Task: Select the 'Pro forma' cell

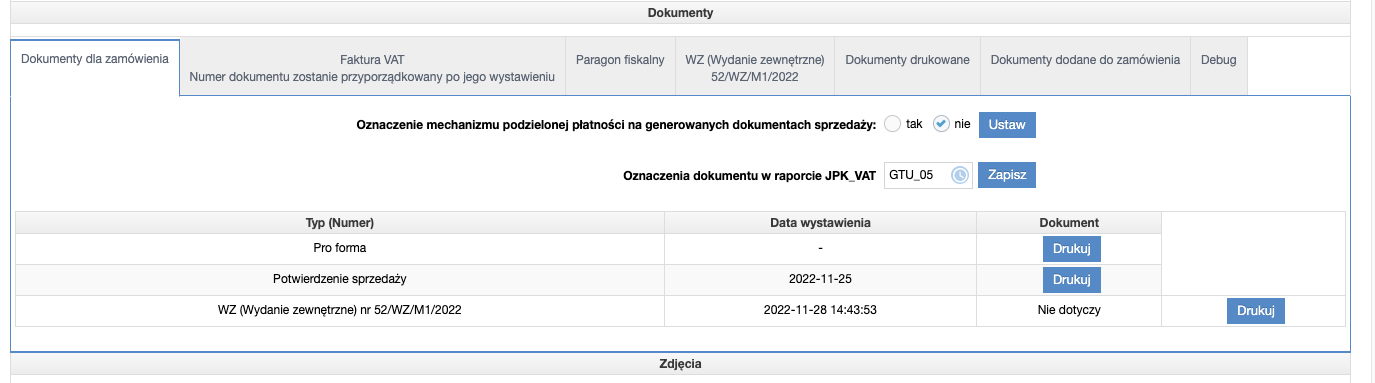Action: coord(340,249)
